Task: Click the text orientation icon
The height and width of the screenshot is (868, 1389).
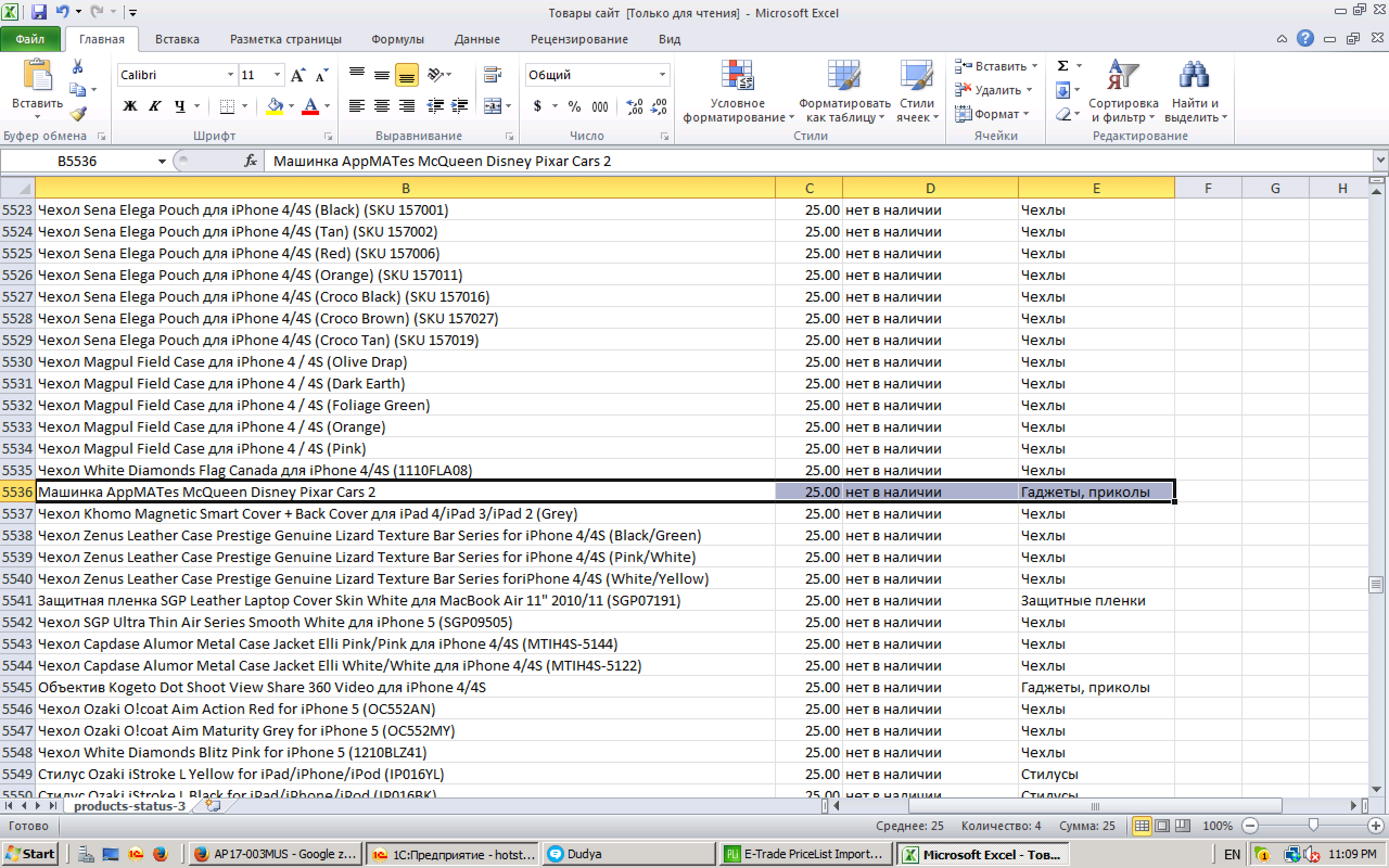Action: pyautogui.click(x=436, y=75)
